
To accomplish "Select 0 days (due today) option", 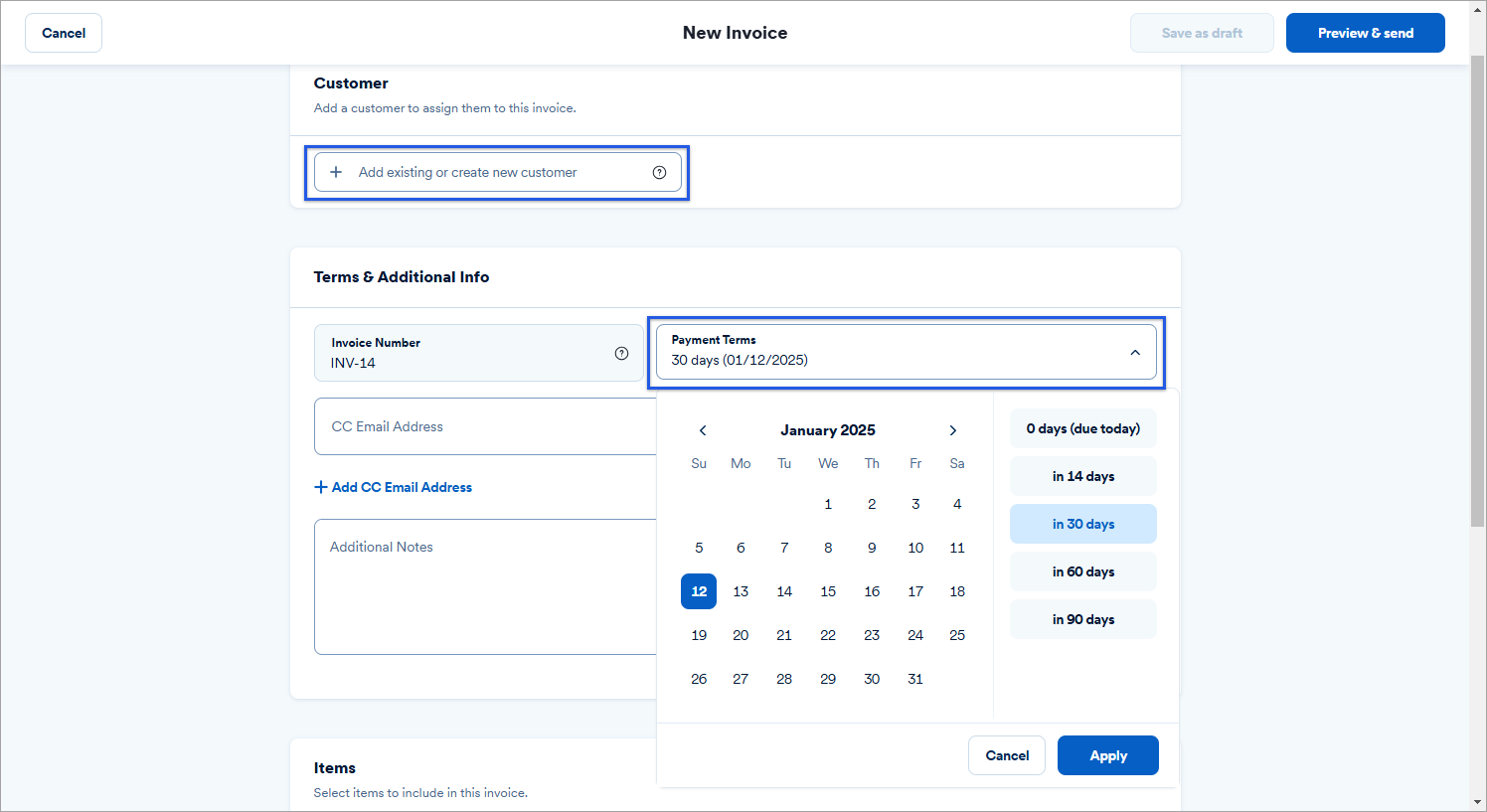I will click(1083, 428).
